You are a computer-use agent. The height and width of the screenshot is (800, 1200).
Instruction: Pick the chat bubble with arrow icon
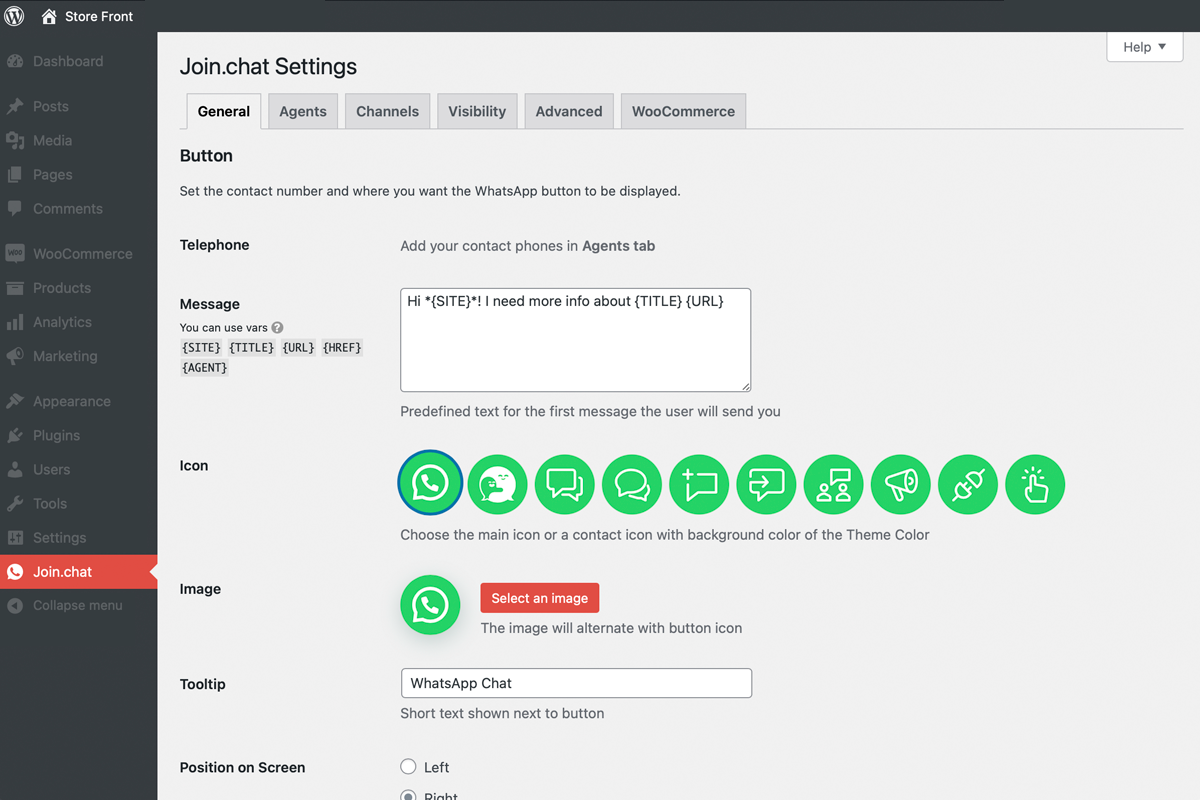click(766, 484)
